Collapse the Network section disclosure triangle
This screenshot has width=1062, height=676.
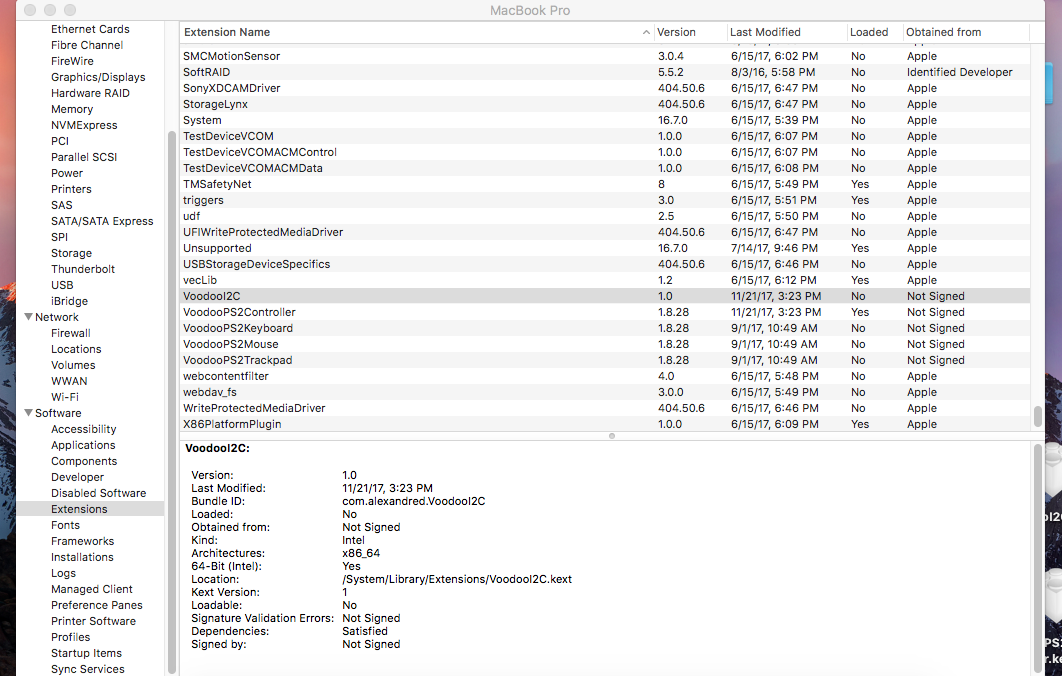[28, 317]
